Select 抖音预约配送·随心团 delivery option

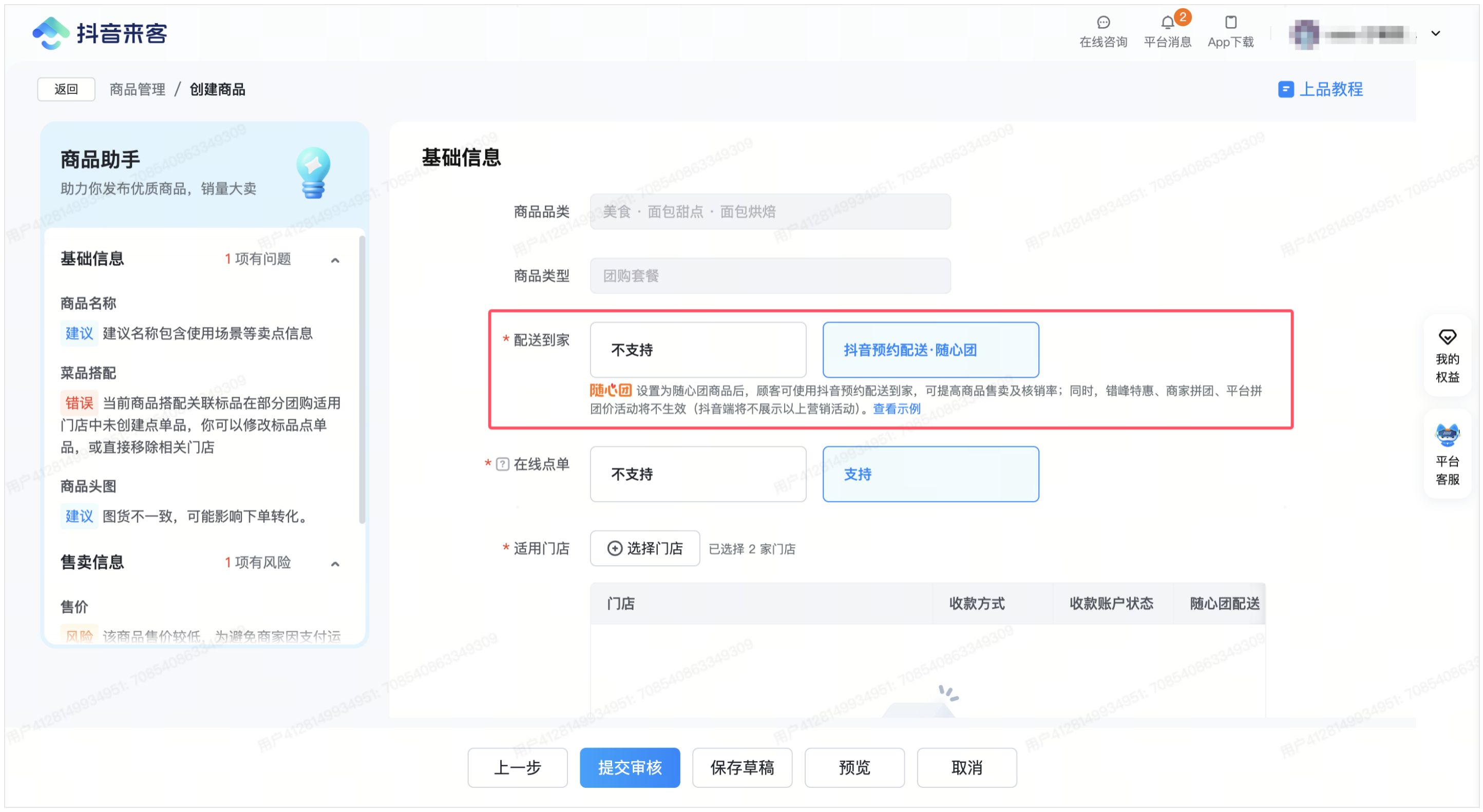pyautogui.click(x=930, y=350)
